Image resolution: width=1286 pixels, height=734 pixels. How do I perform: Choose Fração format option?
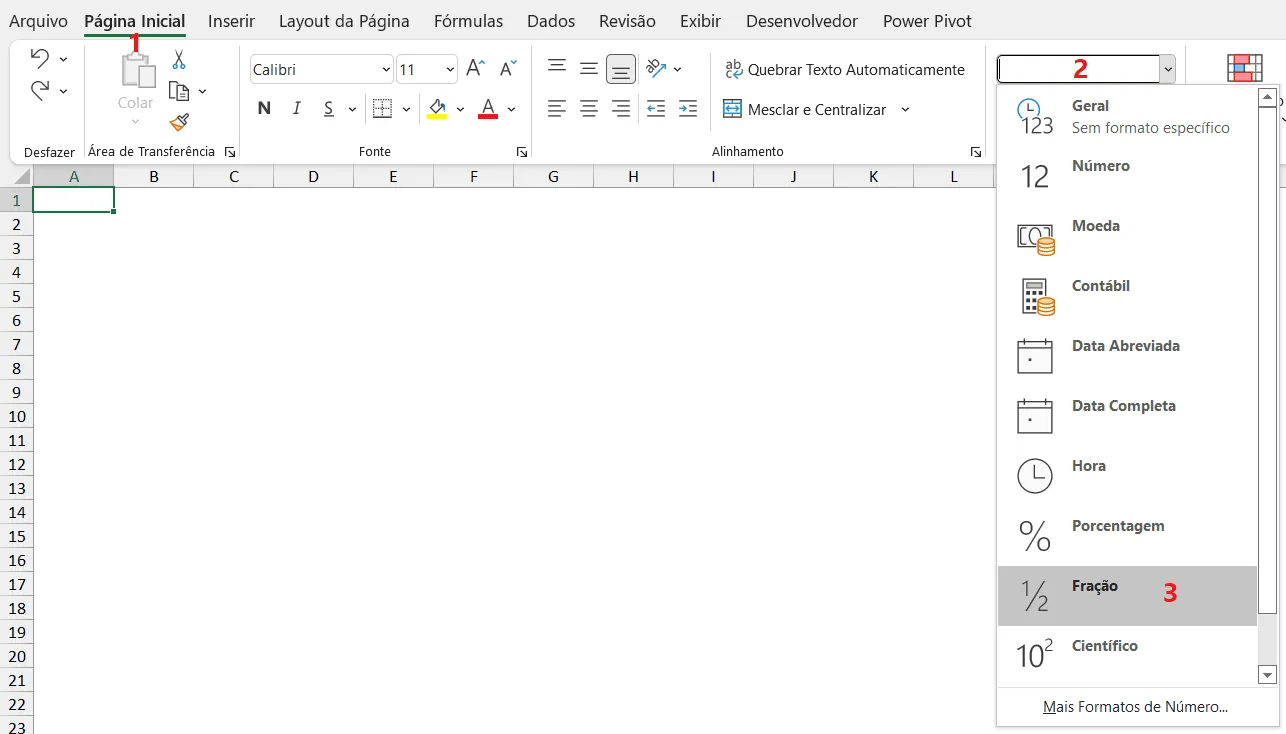click(1127, 596)
